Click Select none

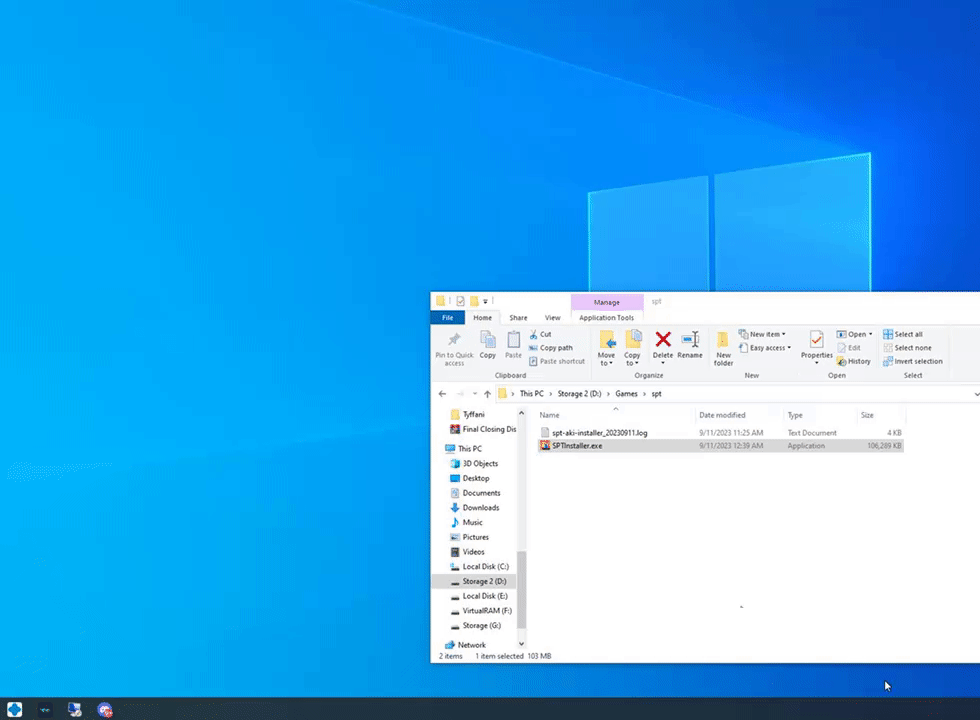[x=907, y=348]
